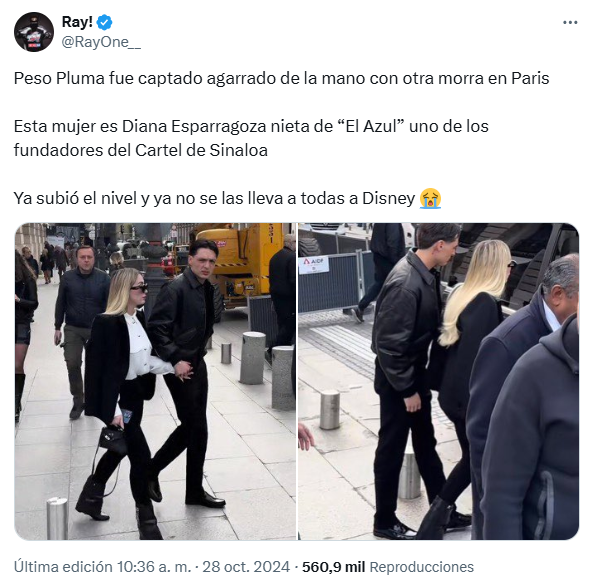596x585 pixels.
Task: Open the three-dot more options menu
Action: (x=570, y=23)
